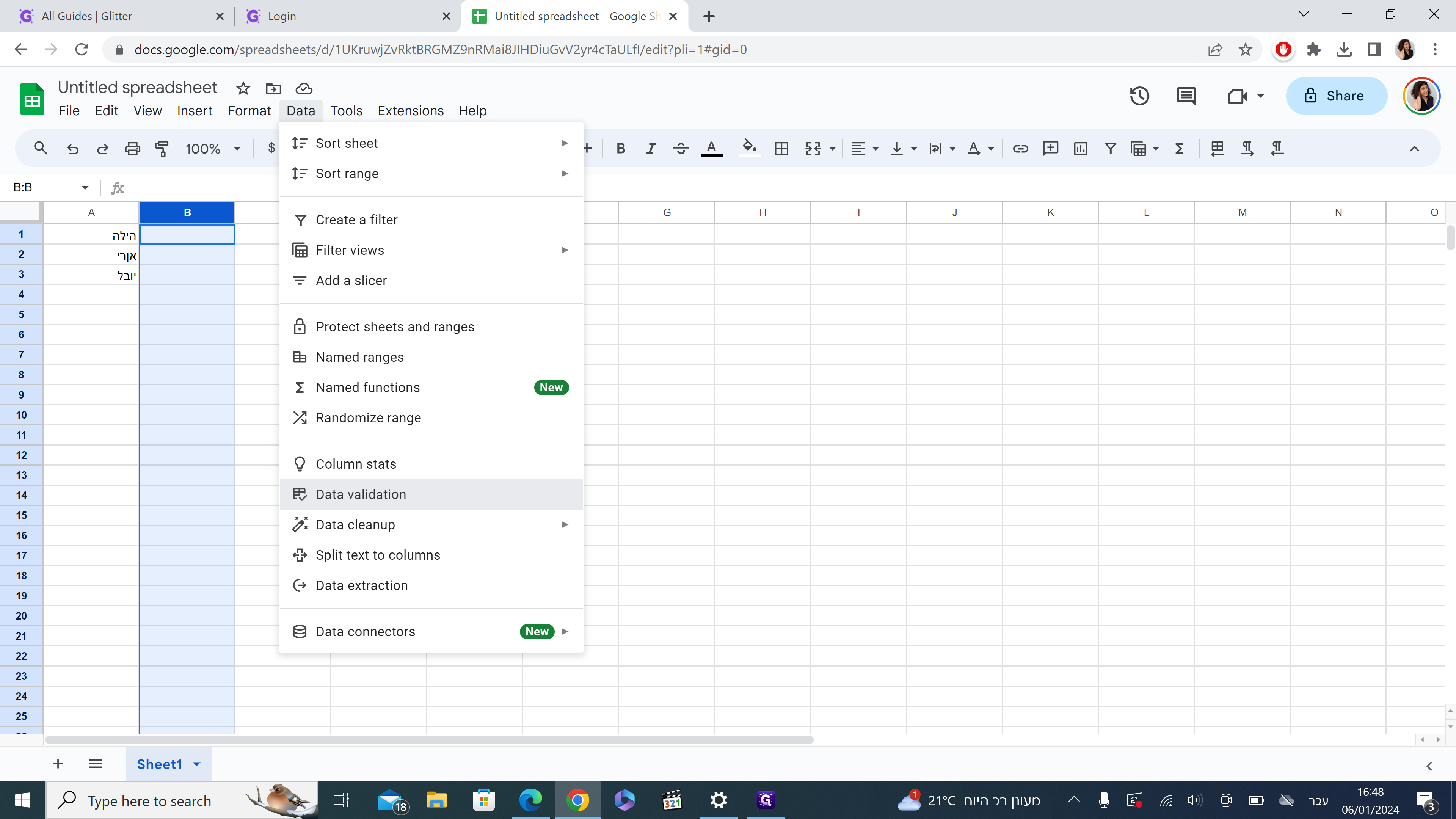Open the all sheets list icon
This screenshot has height=819, width=1456.
pyautogui.click(x=96, y=764)
